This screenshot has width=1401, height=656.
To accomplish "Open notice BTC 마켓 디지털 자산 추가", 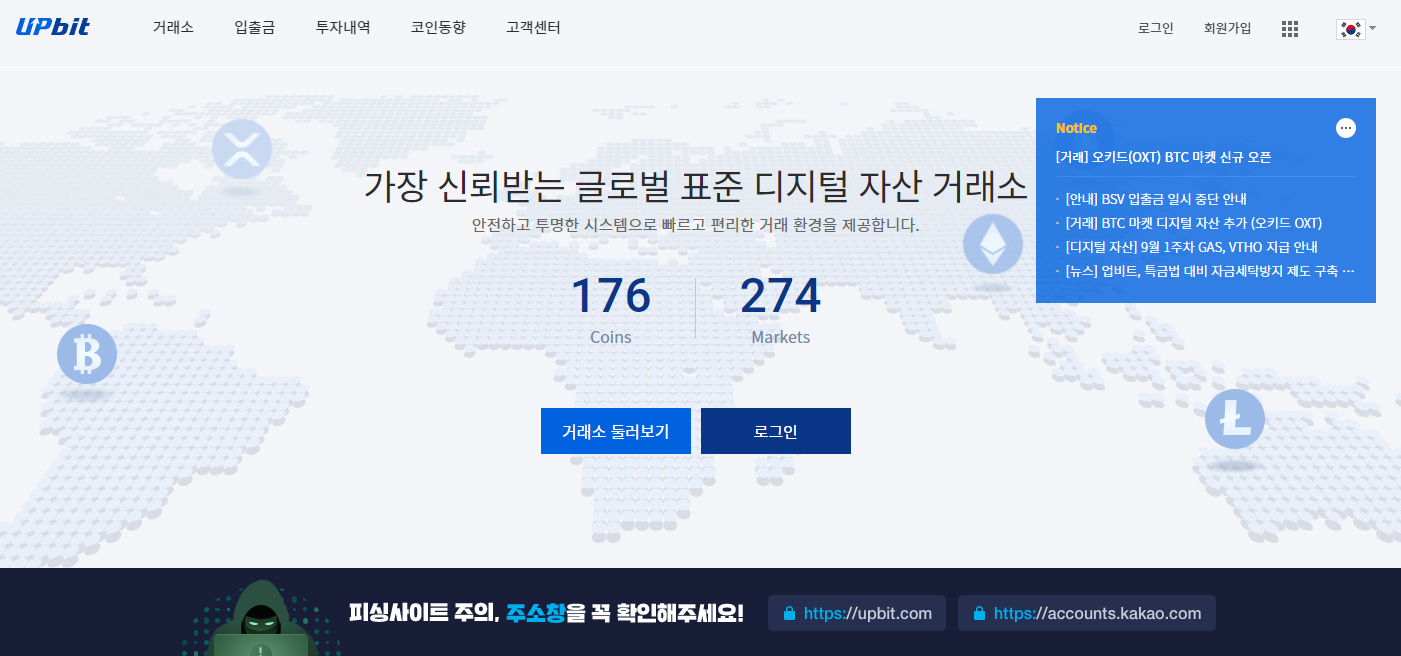I will pos(1194,223).
